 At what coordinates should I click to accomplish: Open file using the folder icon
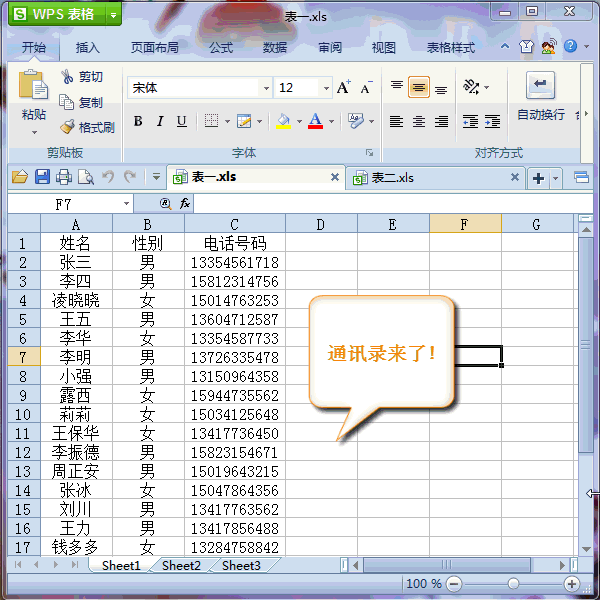coord(19,177)
